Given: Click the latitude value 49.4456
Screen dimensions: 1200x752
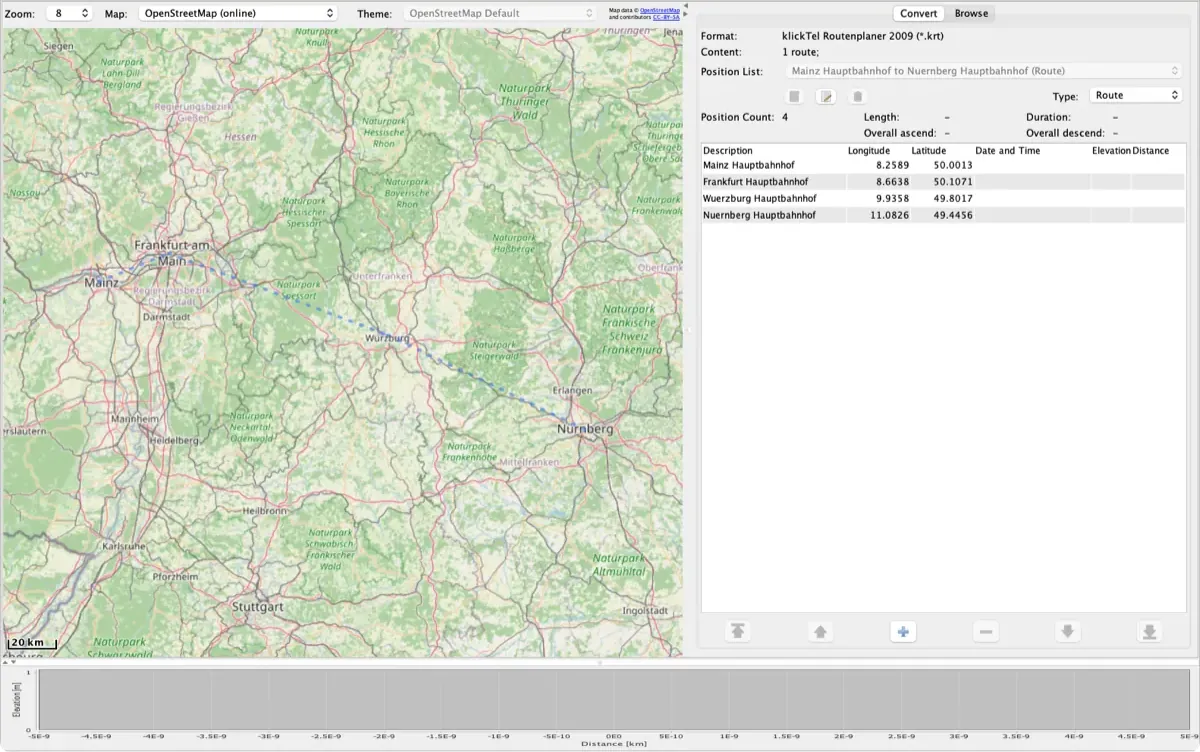Looking at the screenshot, I should [x=953, y=215].
